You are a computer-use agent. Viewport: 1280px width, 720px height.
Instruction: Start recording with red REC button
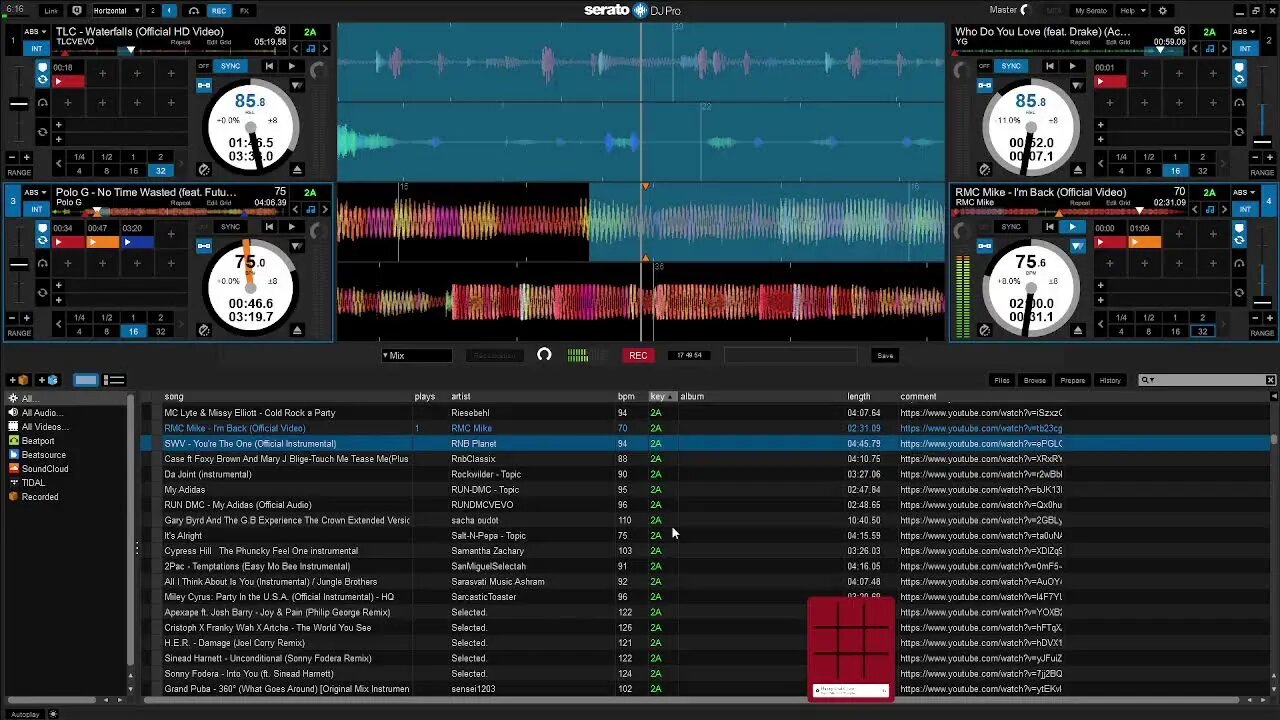638,355
